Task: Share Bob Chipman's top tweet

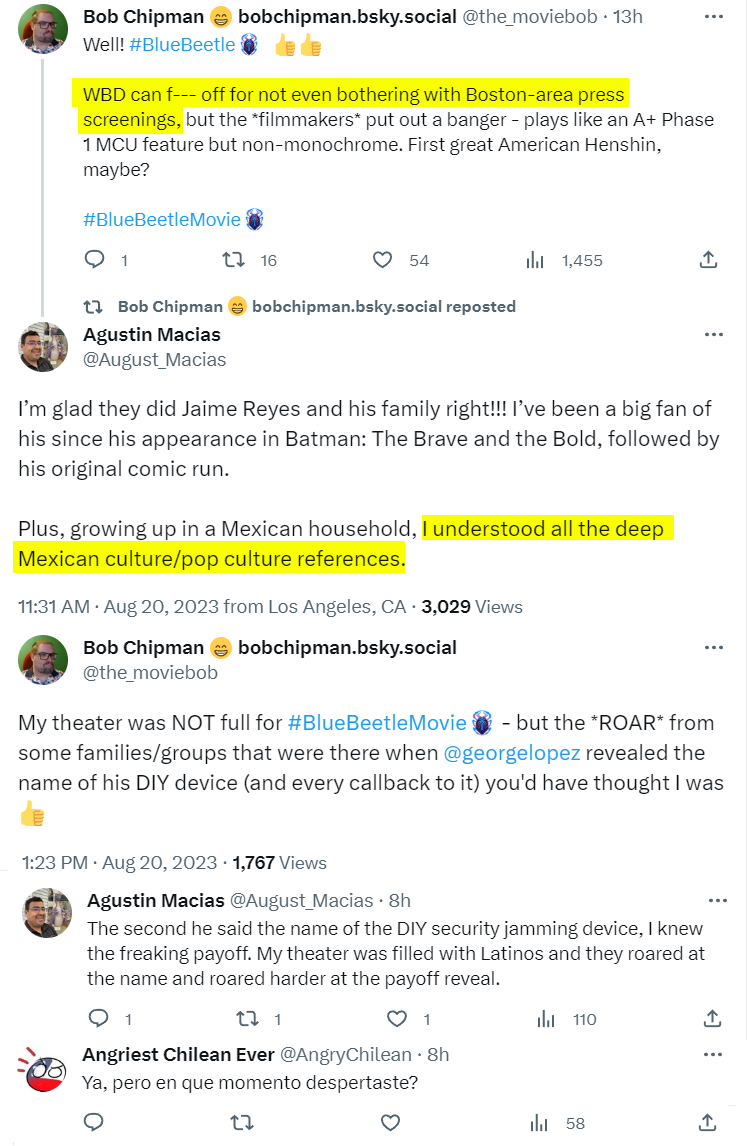Action: (708, 259)
